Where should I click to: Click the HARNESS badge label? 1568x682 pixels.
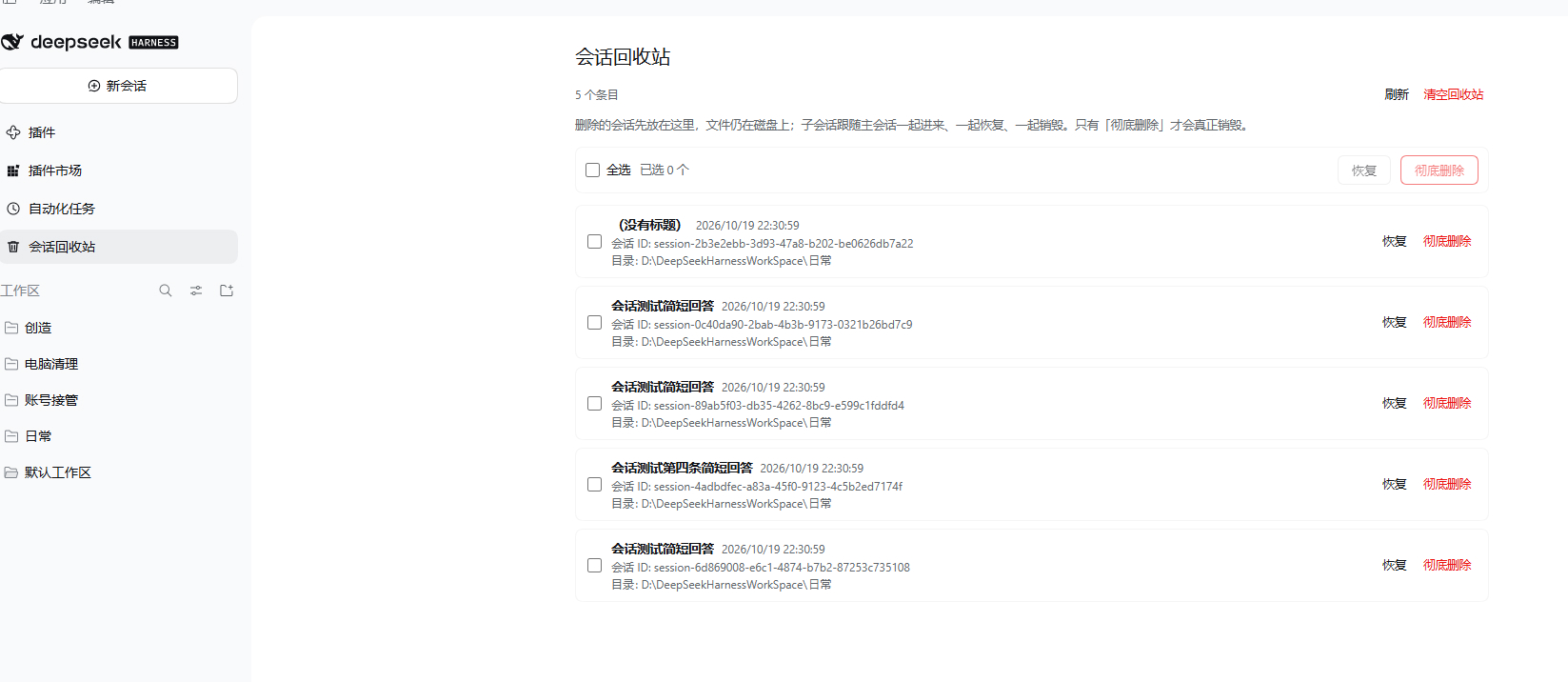(153, 43)
